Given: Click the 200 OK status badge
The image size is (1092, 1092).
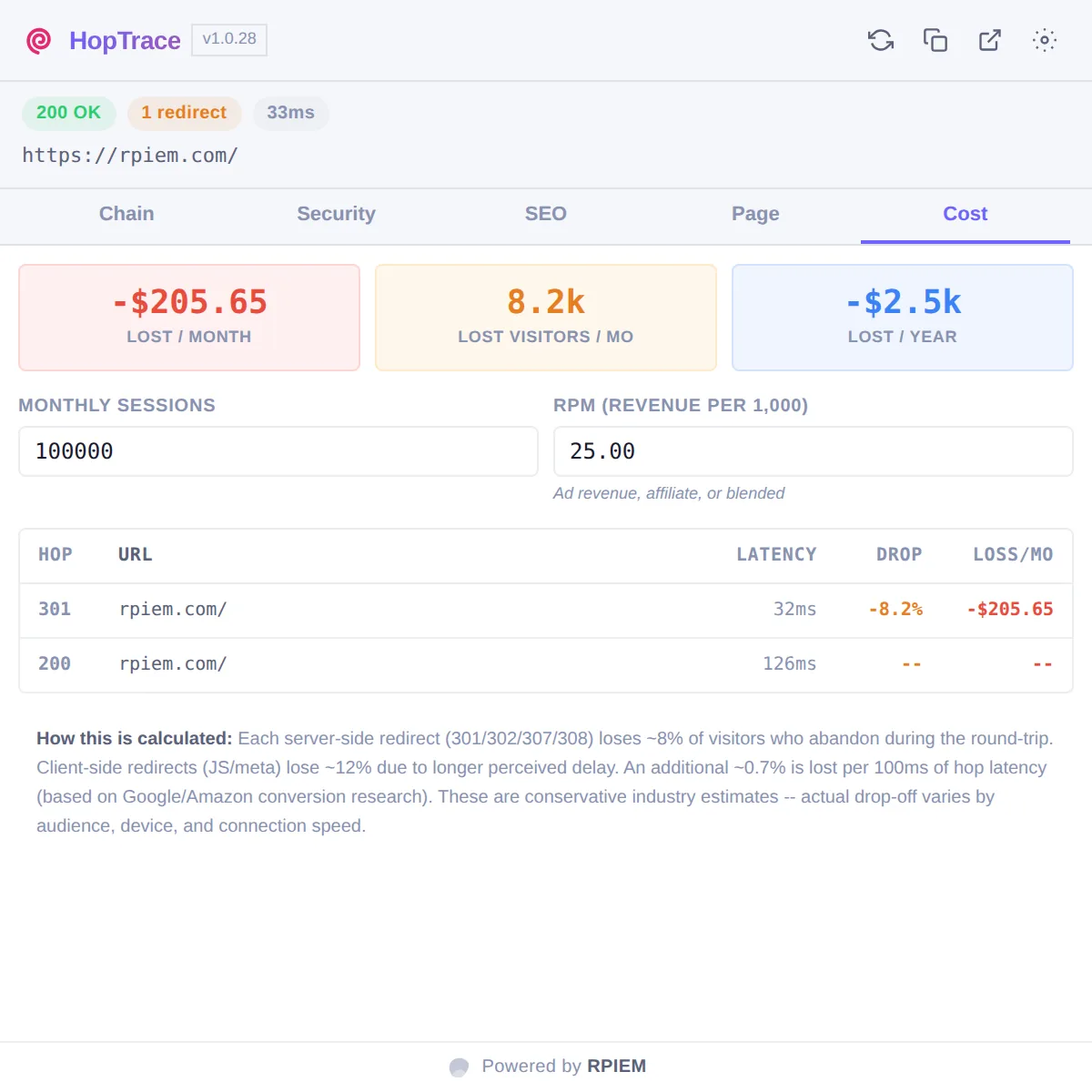Looking at the screenshot, I should [68, 113].
